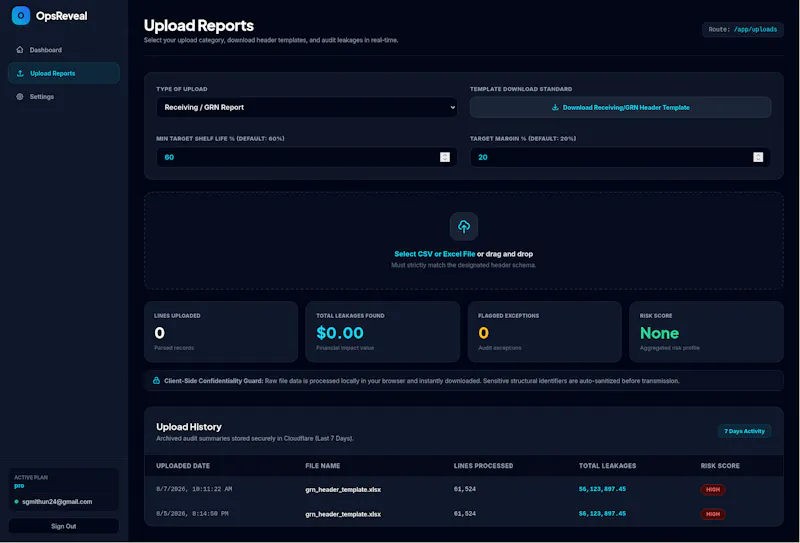Sign out of the account

(x=64, y=526)
